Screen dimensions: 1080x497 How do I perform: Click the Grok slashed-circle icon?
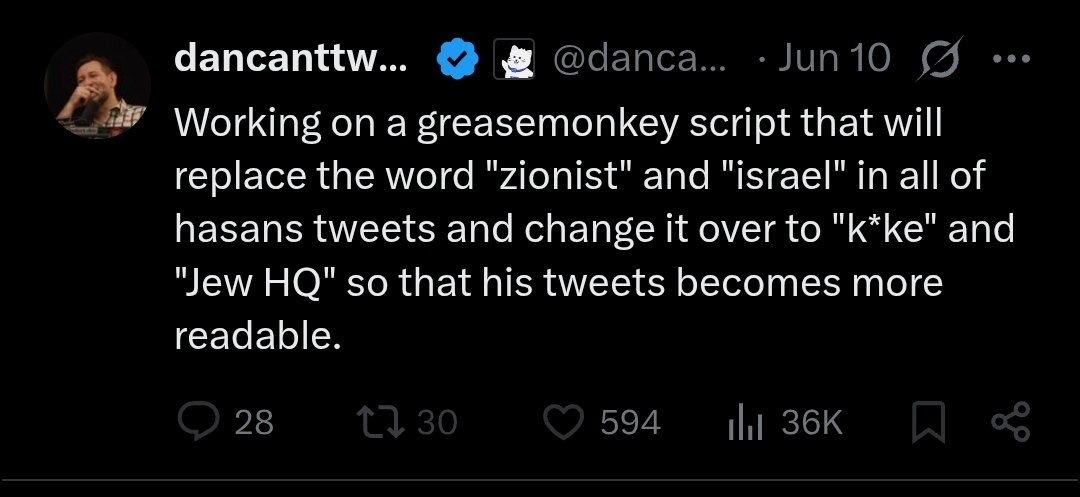940,59
